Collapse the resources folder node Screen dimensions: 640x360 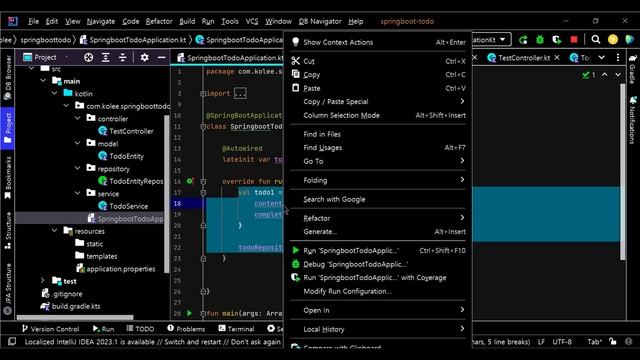point(55,231)
